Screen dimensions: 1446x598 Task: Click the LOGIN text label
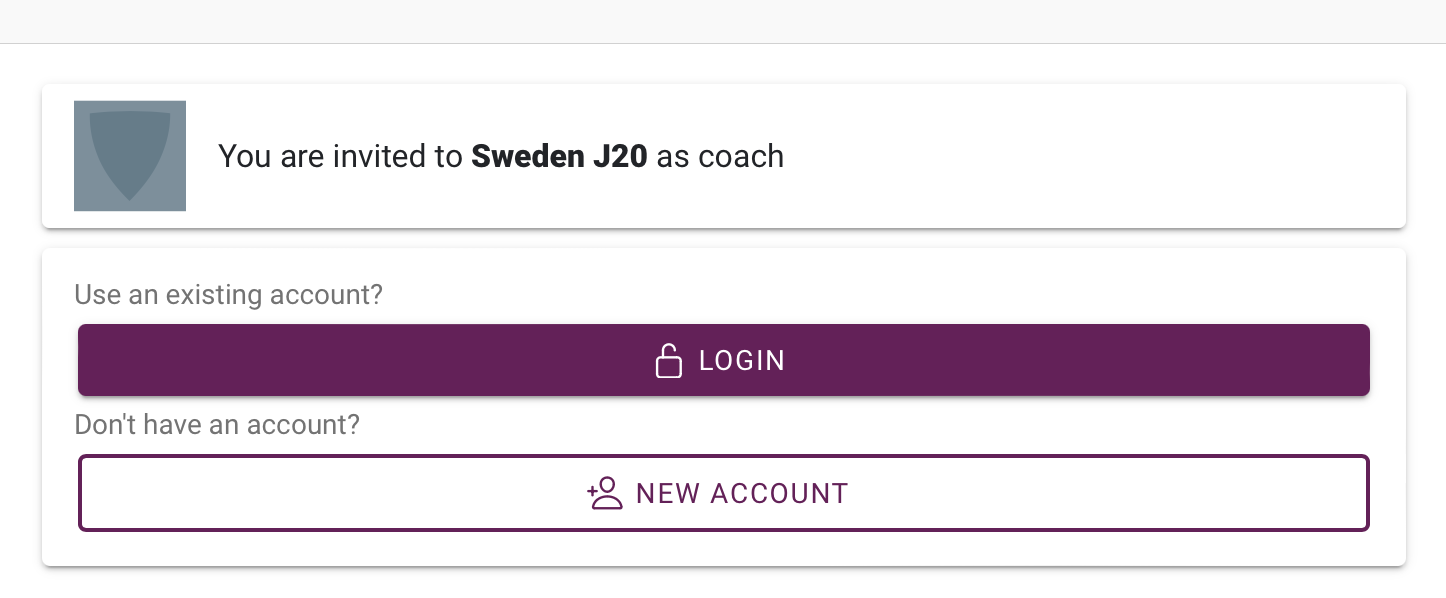(x=742, y=360)
